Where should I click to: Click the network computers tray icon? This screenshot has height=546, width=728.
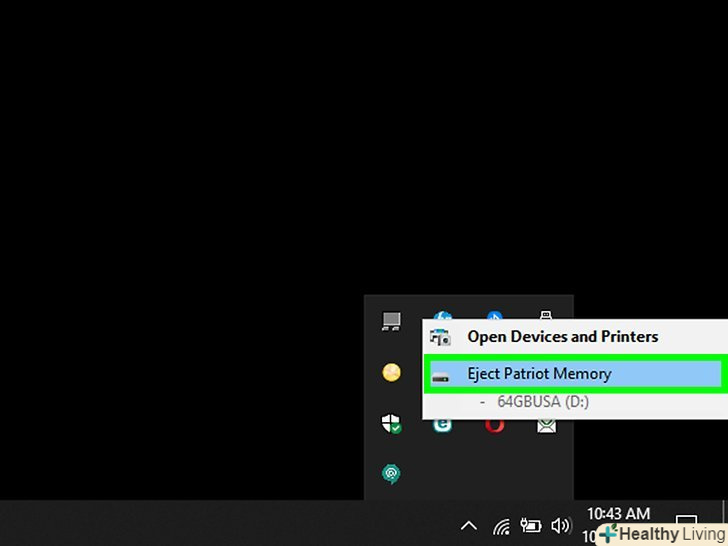[391, 321]
